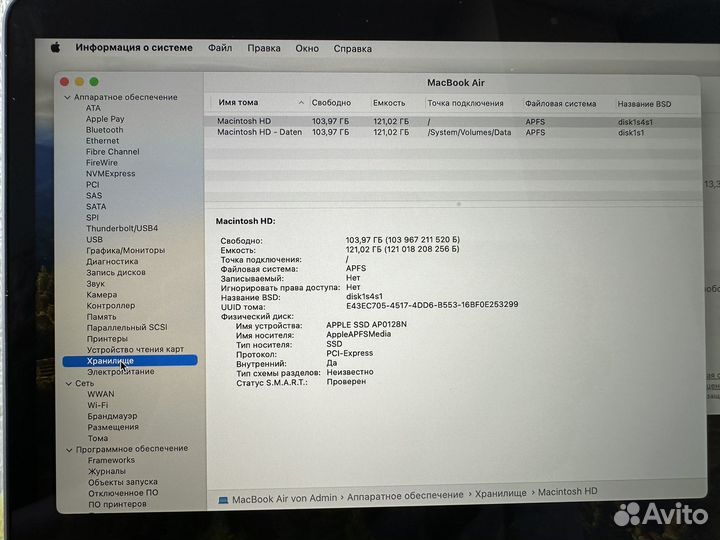Select the Macintosh HD - Daten row
Screen dimensions: 720x540
point(452,132)
